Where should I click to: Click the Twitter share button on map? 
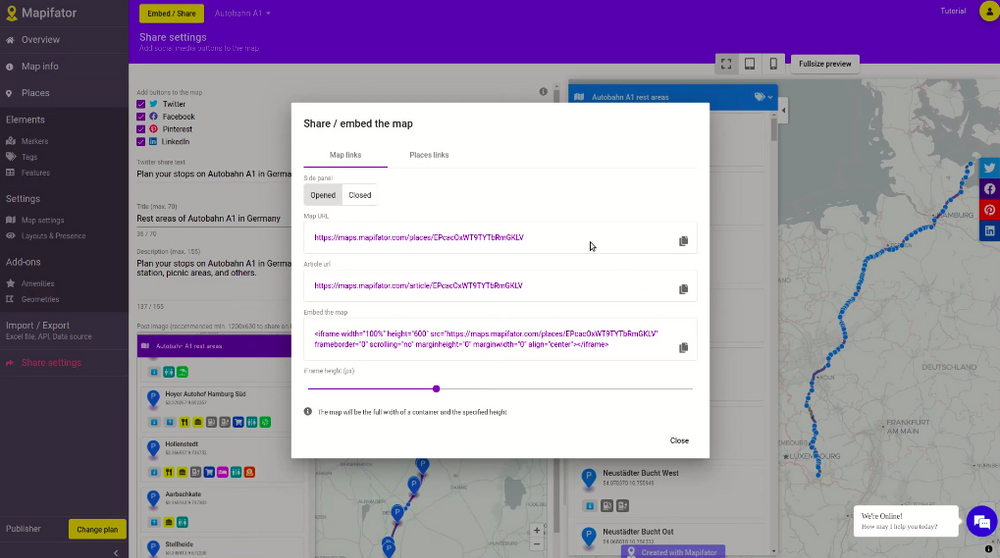coord(989,168)
